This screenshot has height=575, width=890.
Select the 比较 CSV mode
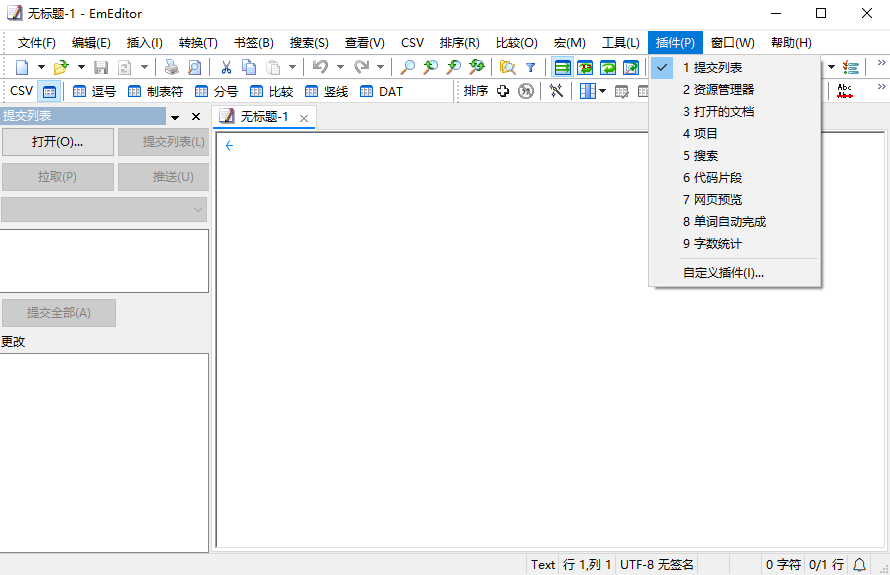pos(271,91)
